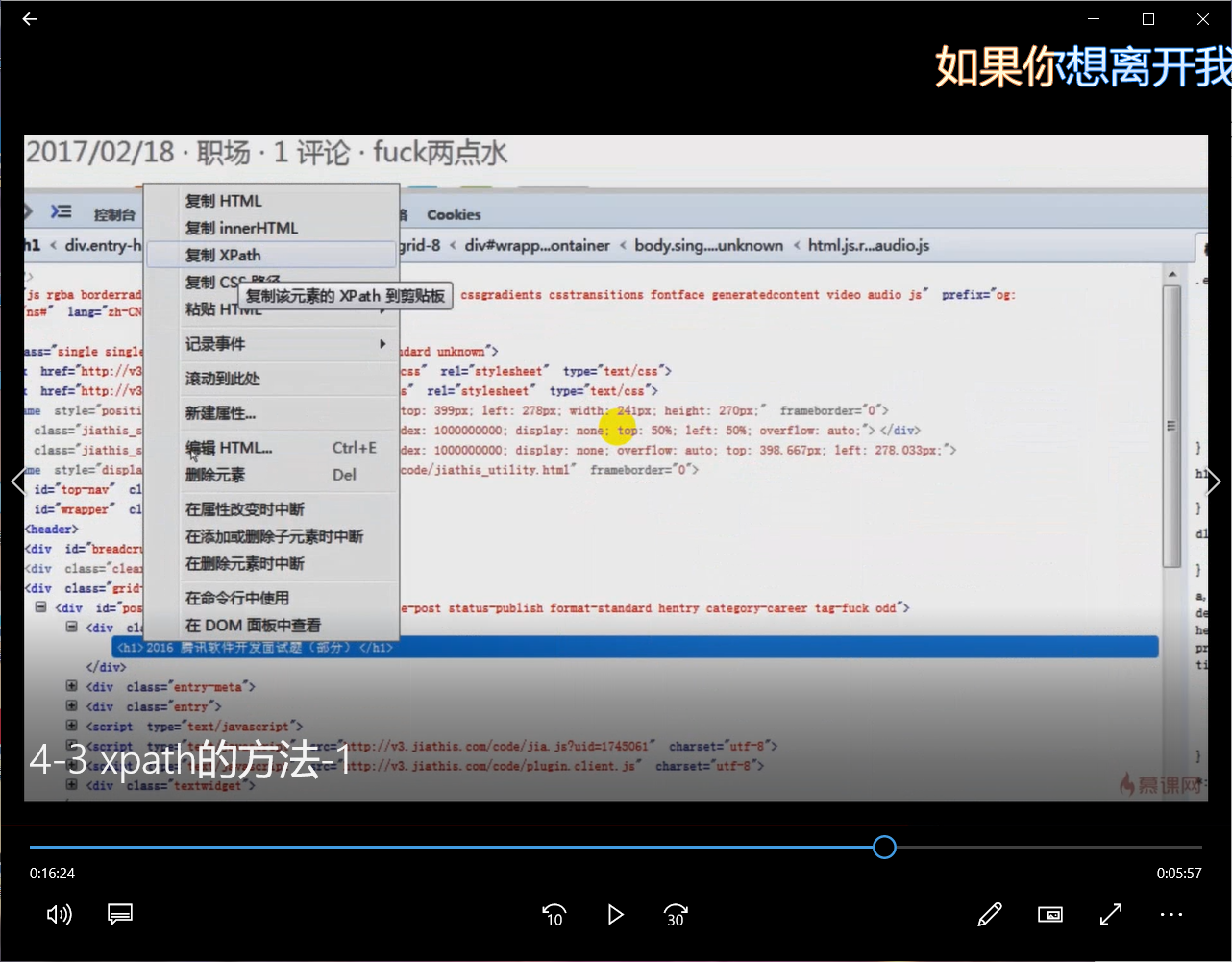Open the Cookies tab in Firebug

[x=454, y=214]
